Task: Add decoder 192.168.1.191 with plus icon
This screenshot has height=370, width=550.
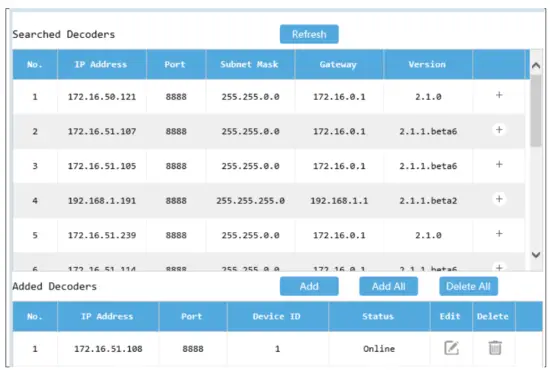Action: pyautogui.click(x=499, y=199)
